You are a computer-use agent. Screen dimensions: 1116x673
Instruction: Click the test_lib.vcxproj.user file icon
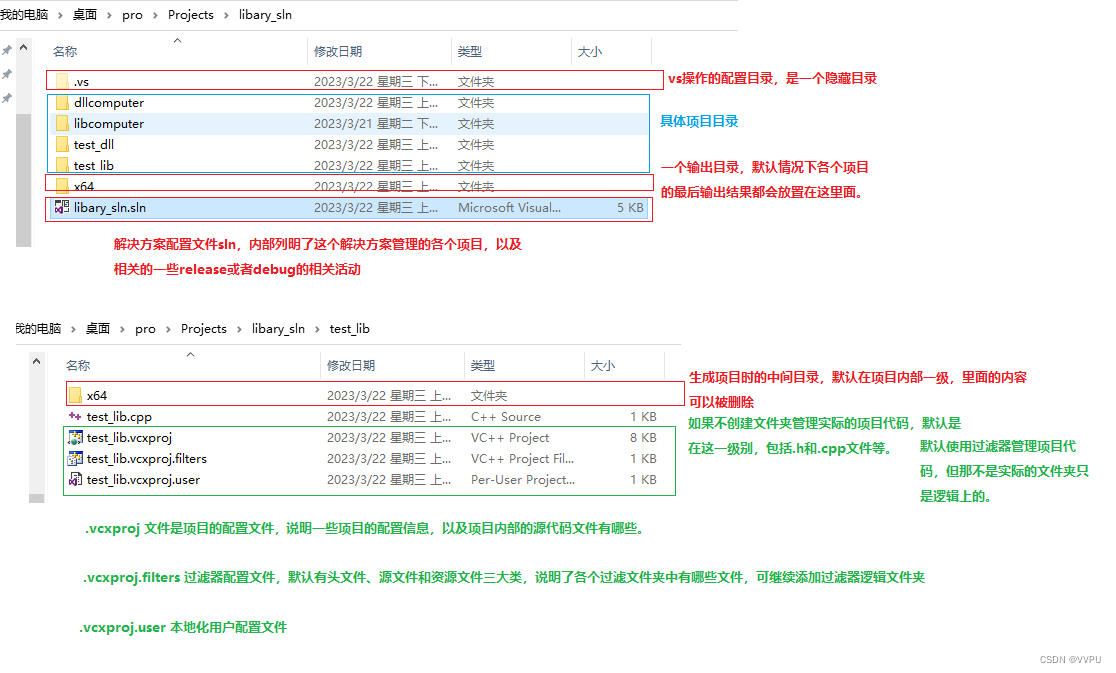click(x=75, y=479)
